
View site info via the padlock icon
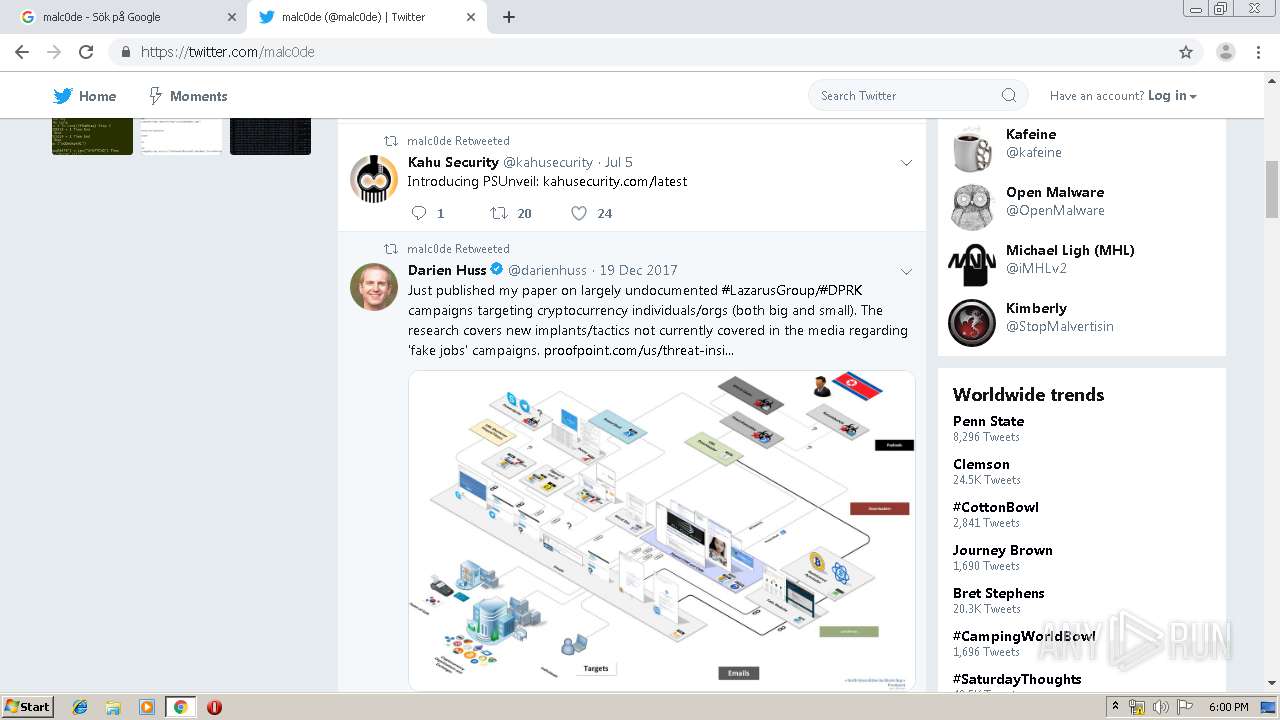click(125, 52)
